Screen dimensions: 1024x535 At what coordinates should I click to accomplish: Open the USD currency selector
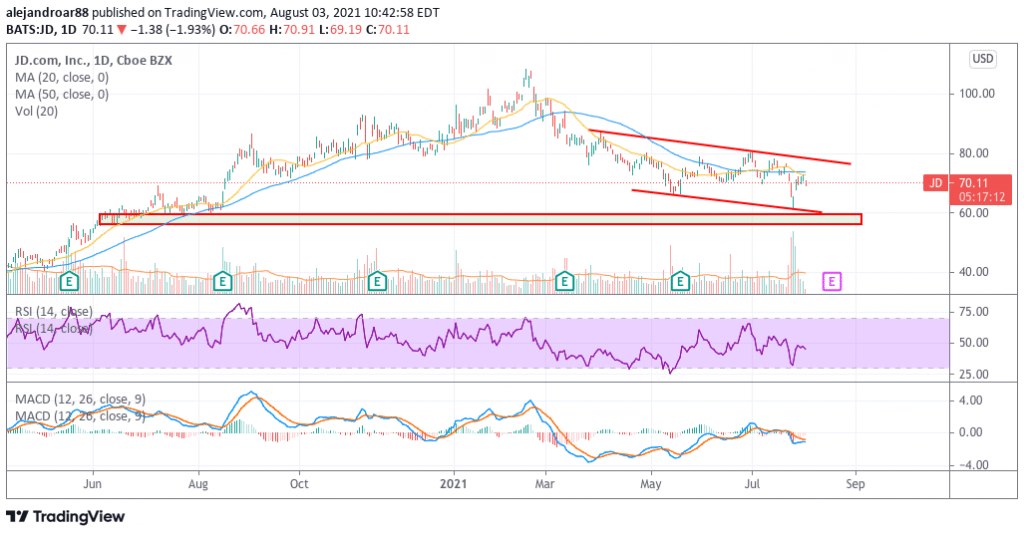(x=983, y=59)
